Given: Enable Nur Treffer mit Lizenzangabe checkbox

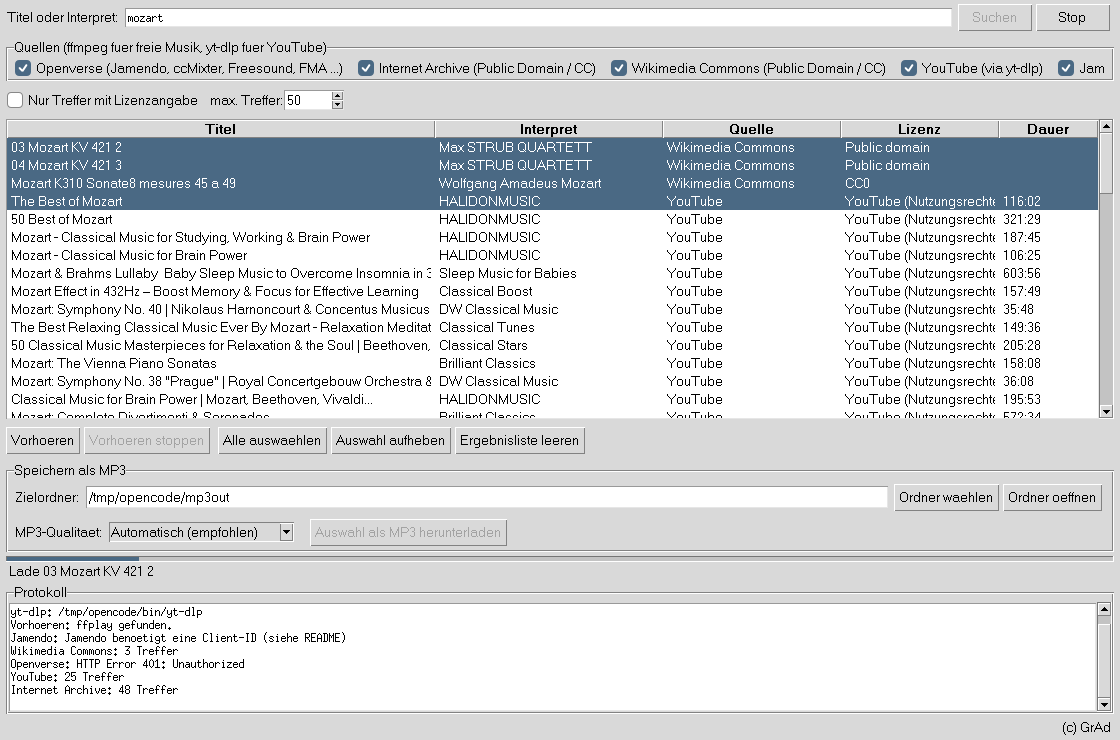Looking at the screenshot, I should [x=15, y=101].
